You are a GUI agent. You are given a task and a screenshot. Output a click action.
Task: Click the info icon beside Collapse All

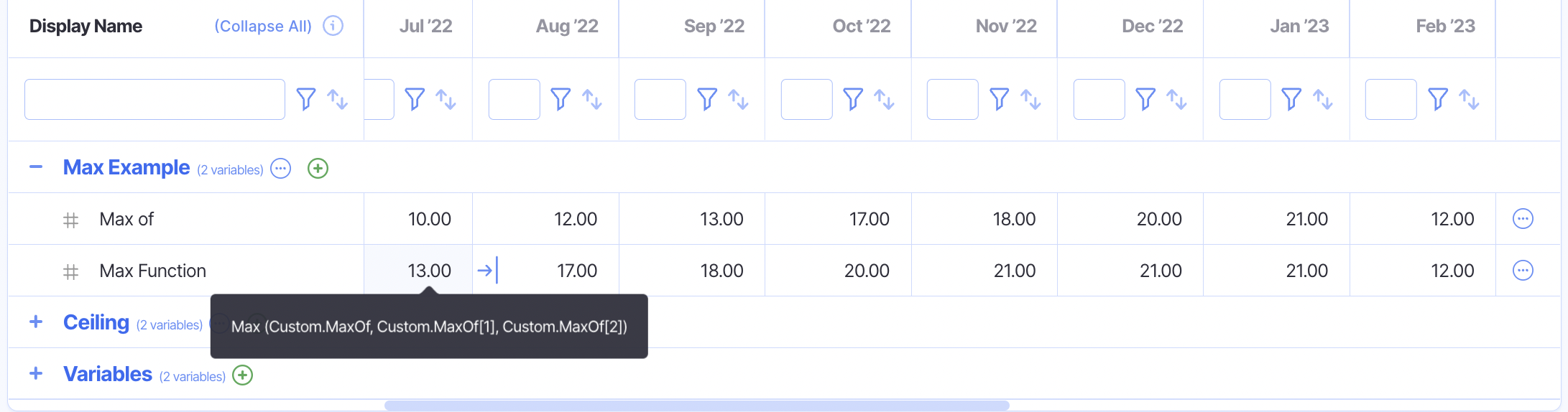pos(333,26)
